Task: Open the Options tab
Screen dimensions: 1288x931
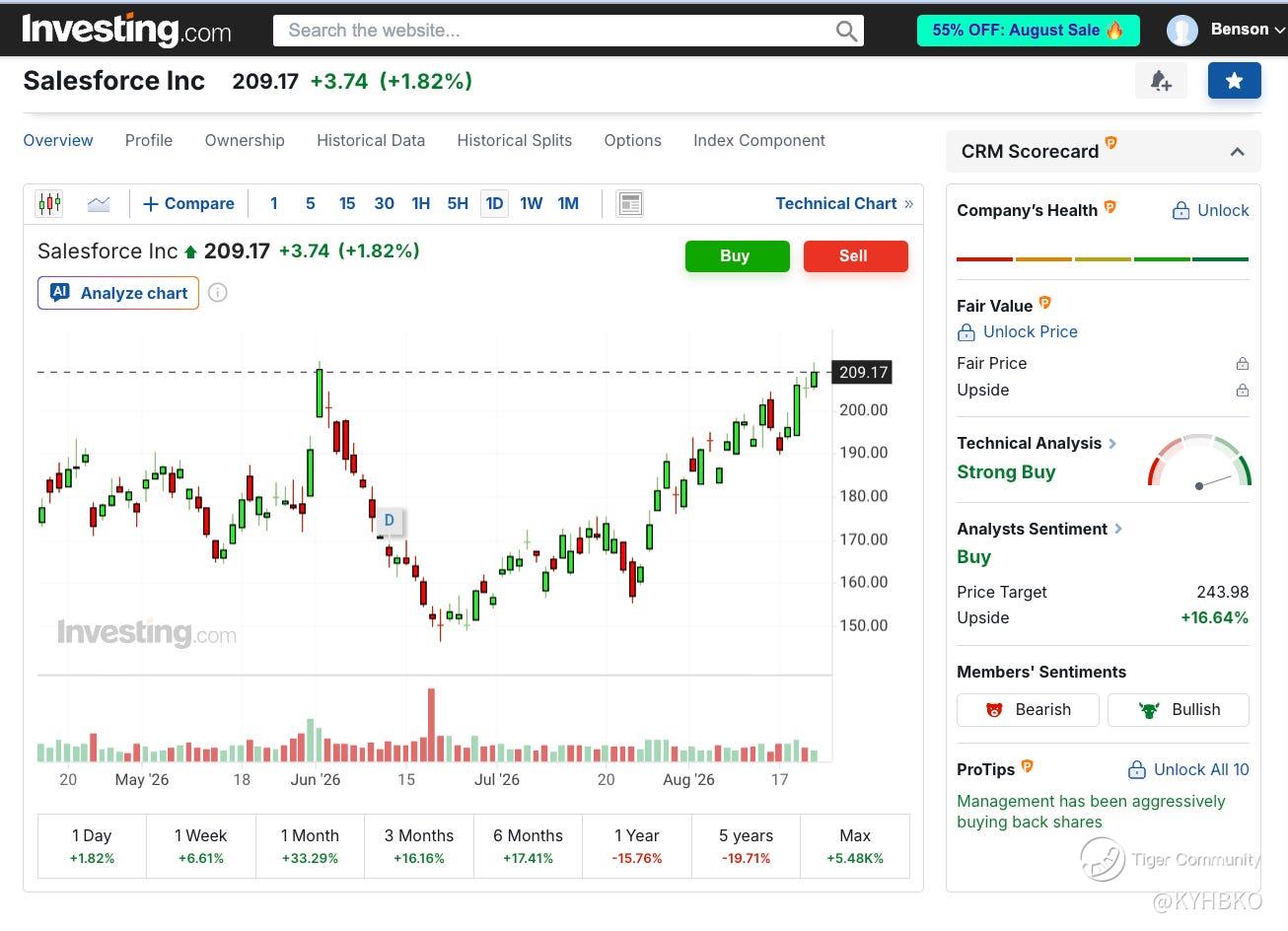Action: click(633, 141)
